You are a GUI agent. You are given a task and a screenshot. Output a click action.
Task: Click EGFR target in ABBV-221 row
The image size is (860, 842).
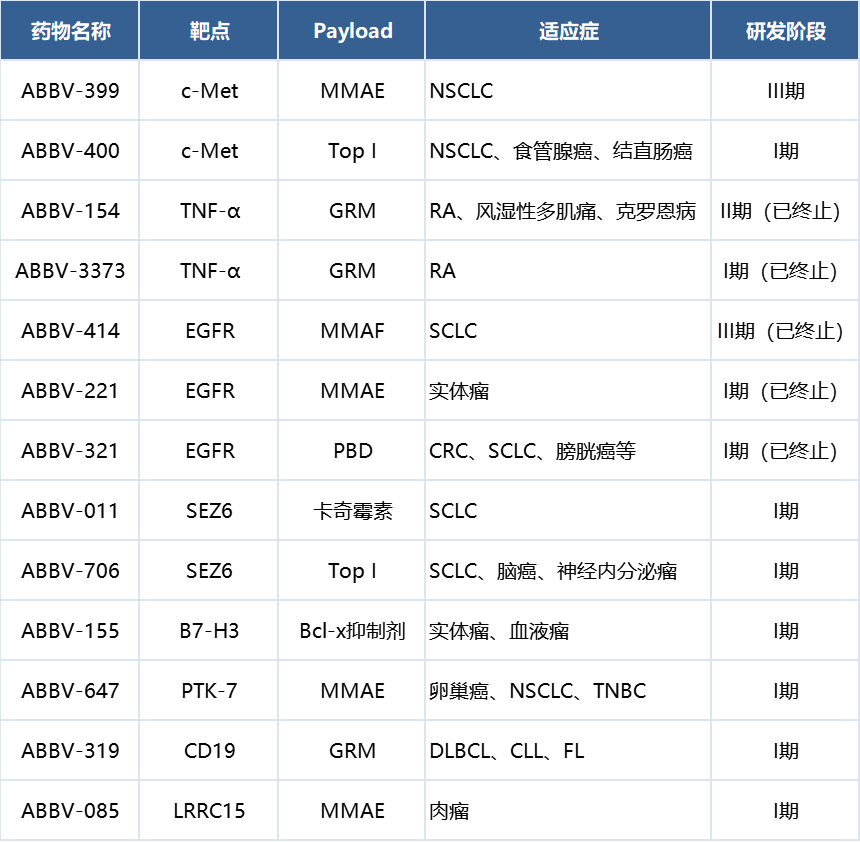pos(210,391)
